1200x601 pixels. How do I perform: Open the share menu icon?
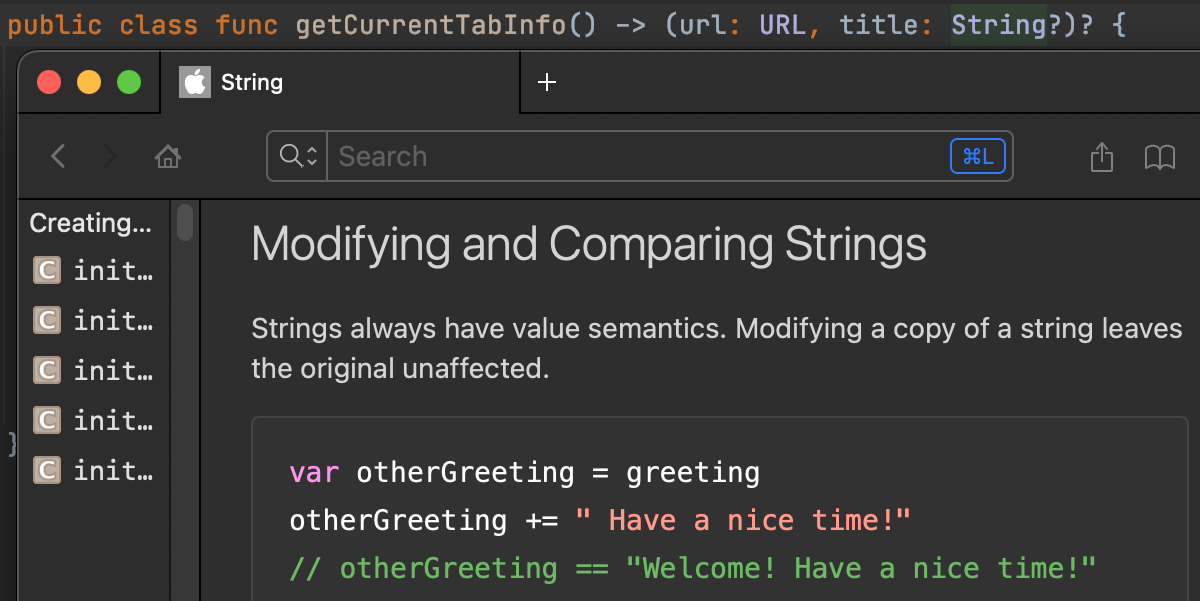(1101, 157)
